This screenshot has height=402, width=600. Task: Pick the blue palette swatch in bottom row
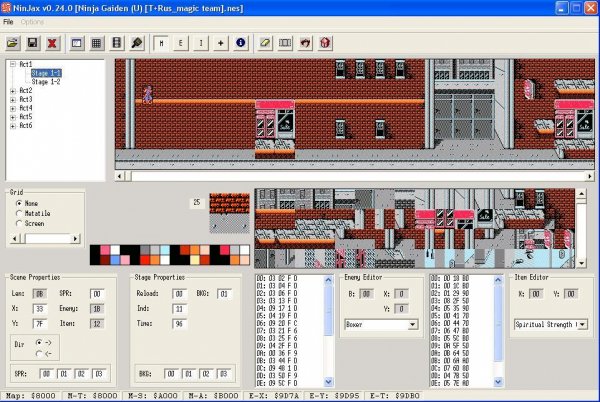point(115,260)
